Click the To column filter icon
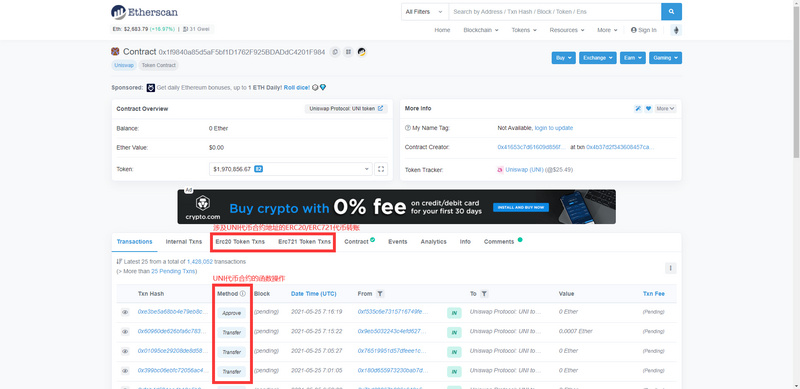Image resolution: width=800 pixels, height=389 pixels. (x=484, y=294)
